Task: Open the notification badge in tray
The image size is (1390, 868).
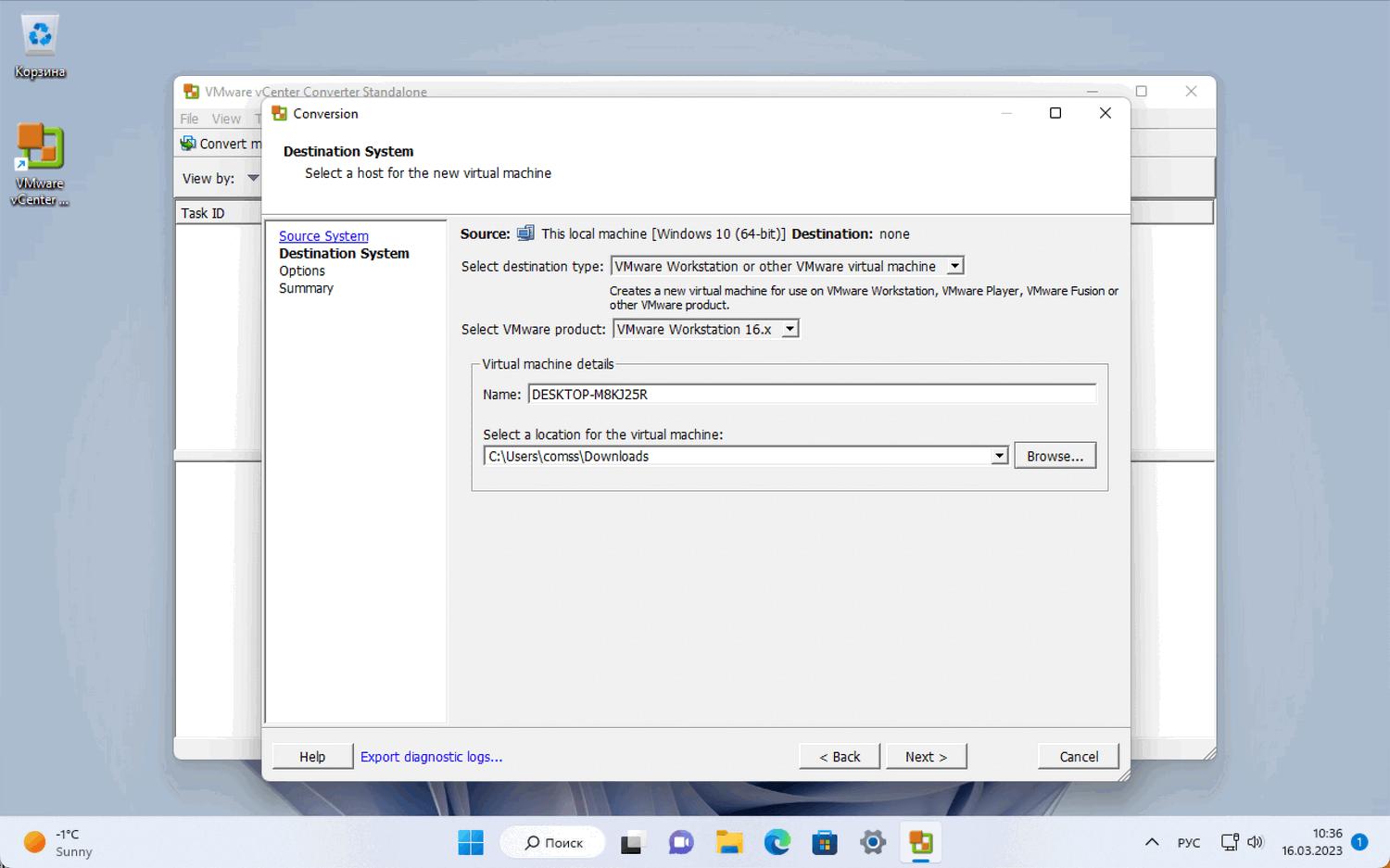Action: pyautogui.click(x=1359, y=842)
